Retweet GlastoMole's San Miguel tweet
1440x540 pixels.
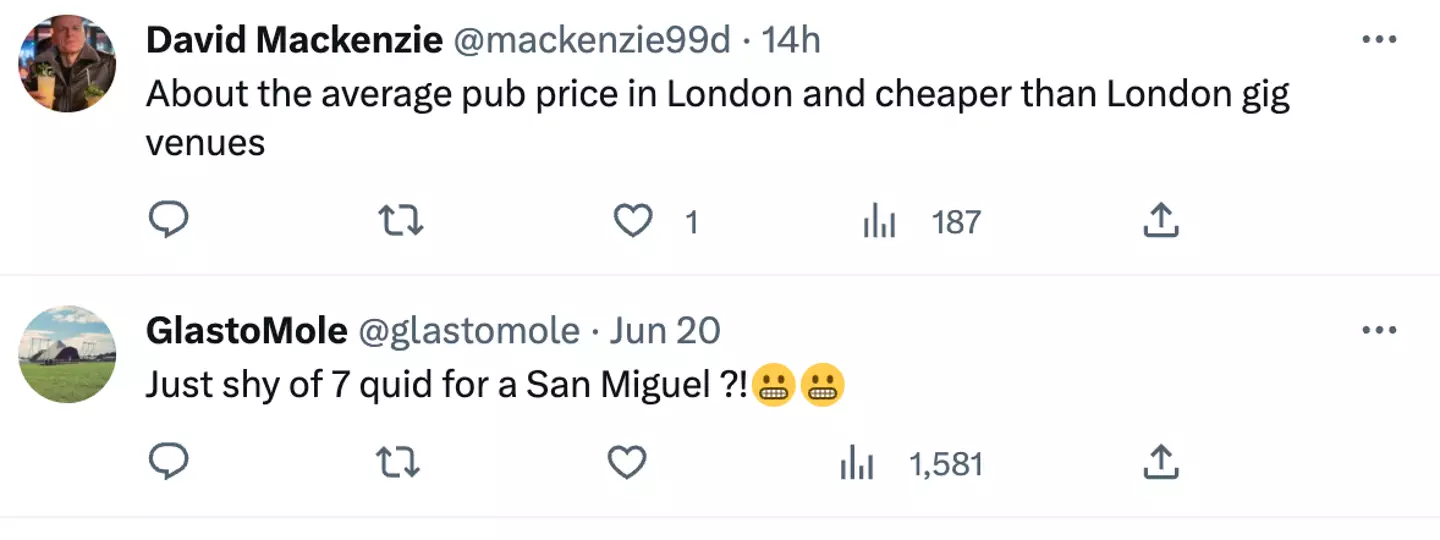coord(398,463)
